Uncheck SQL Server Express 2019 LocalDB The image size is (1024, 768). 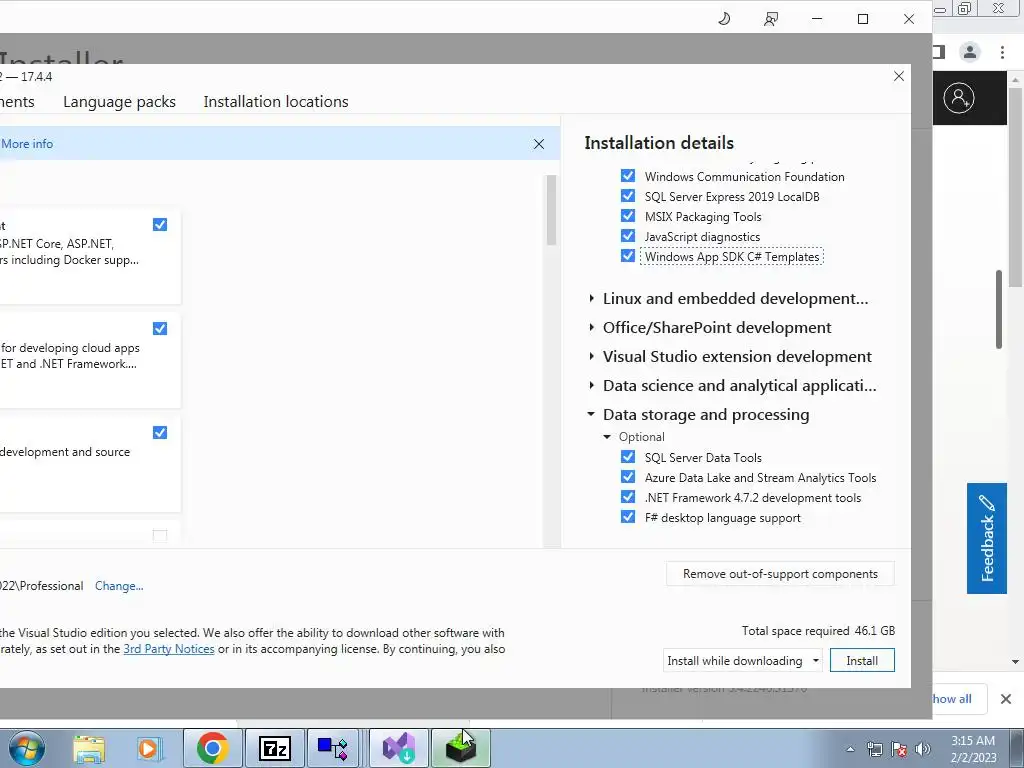pyautogui.click(x=628, y=196)
